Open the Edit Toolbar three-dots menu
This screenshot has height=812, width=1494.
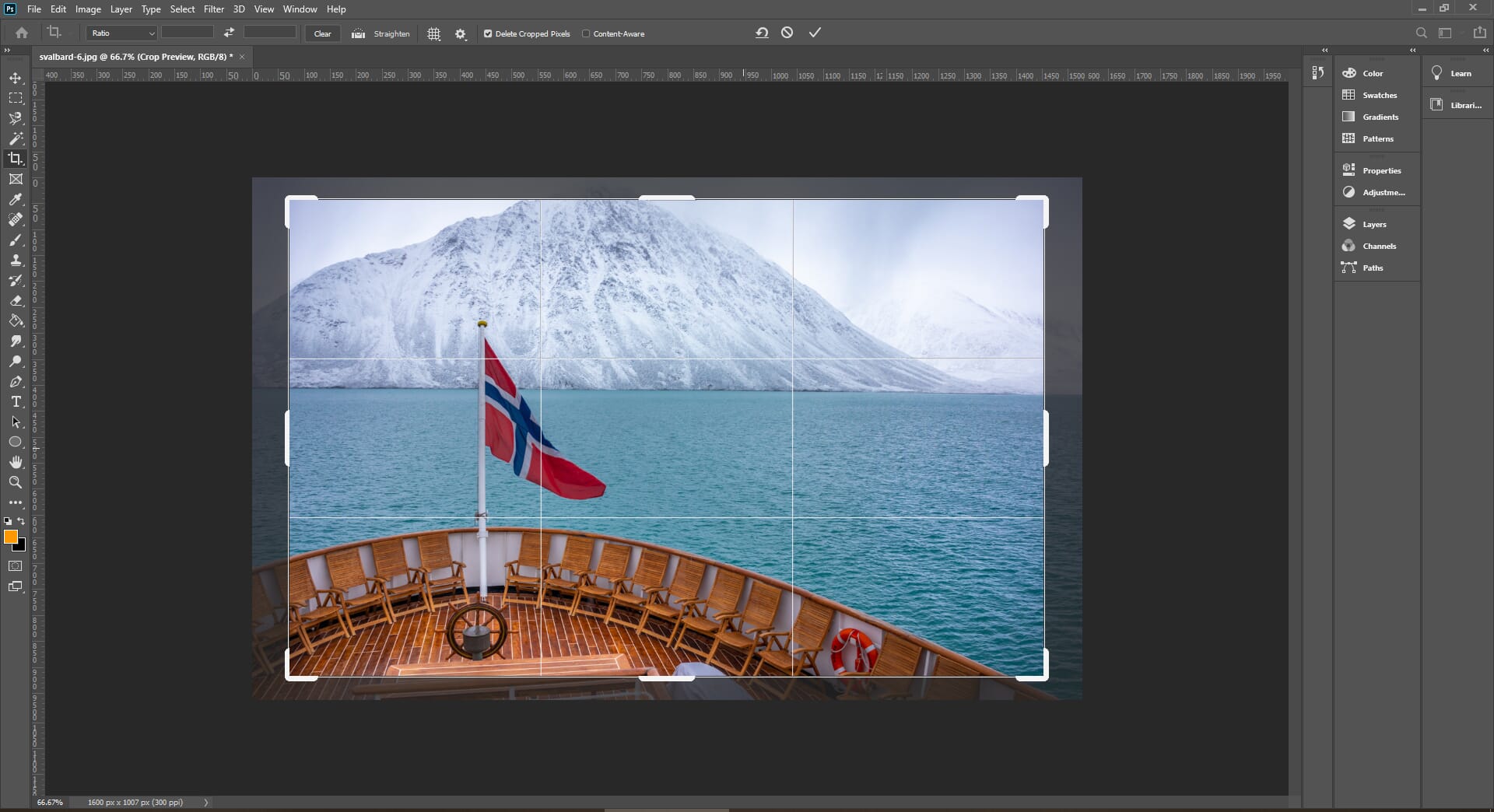point(16,502)
